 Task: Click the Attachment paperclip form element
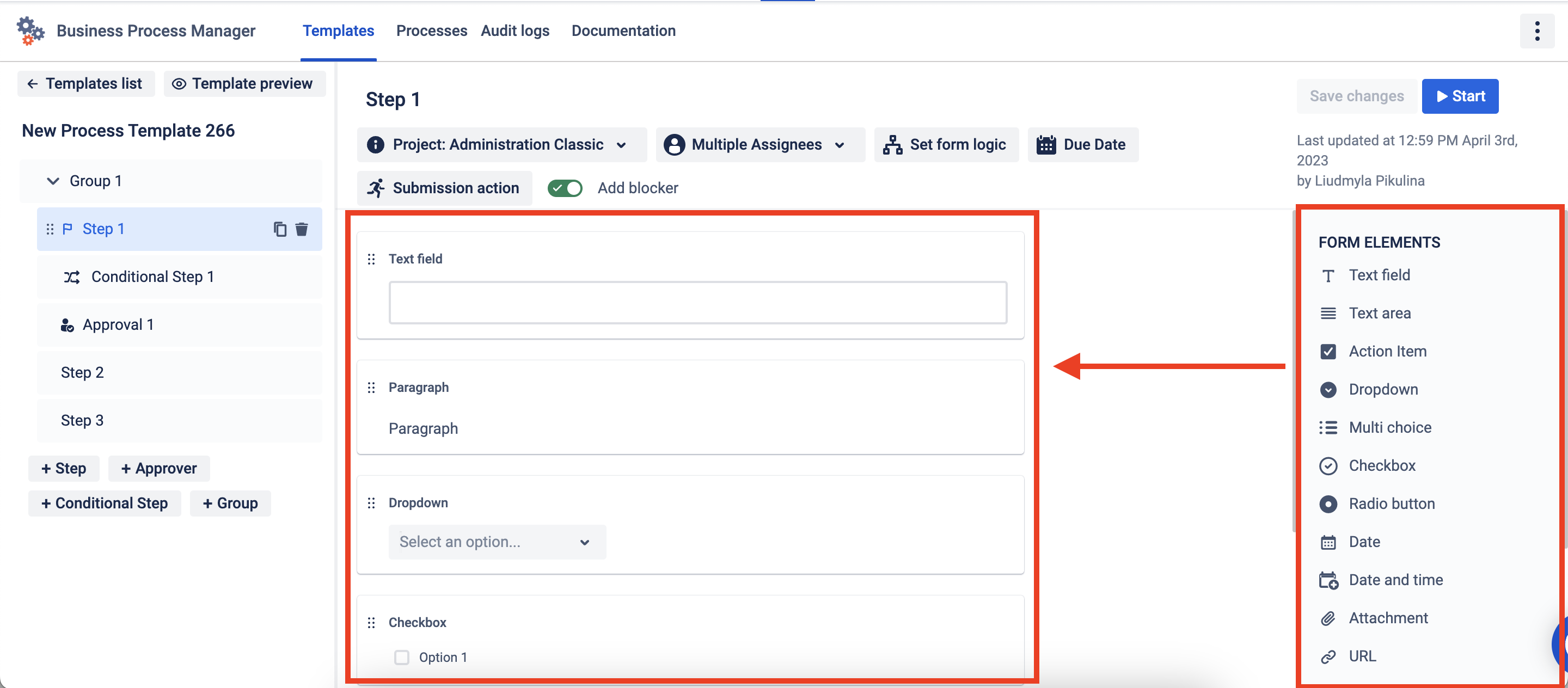1387,617
